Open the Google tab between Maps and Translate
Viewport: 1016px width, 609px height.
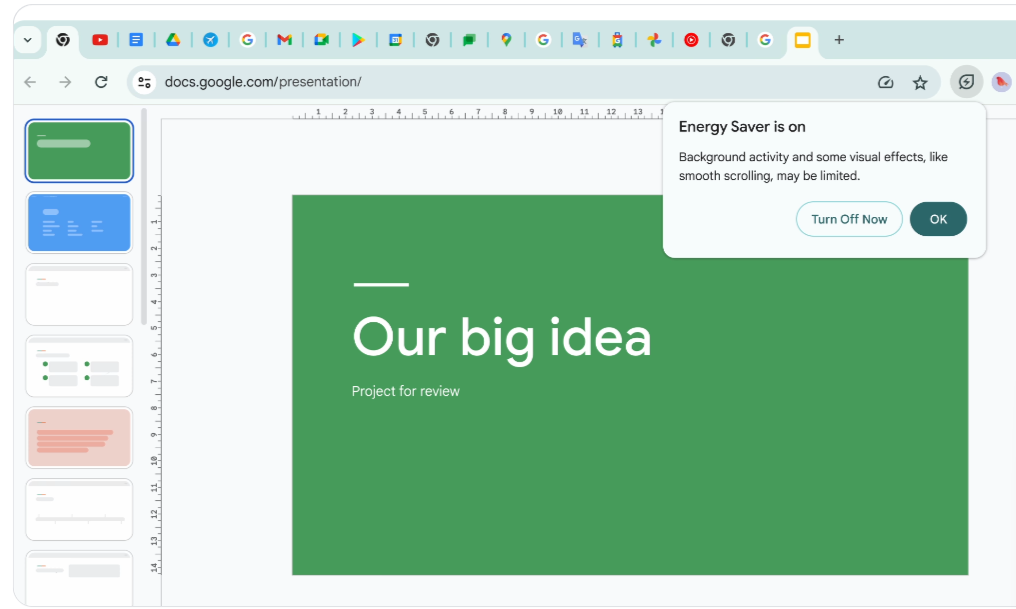pyautogui.click(x=543, y=40)
